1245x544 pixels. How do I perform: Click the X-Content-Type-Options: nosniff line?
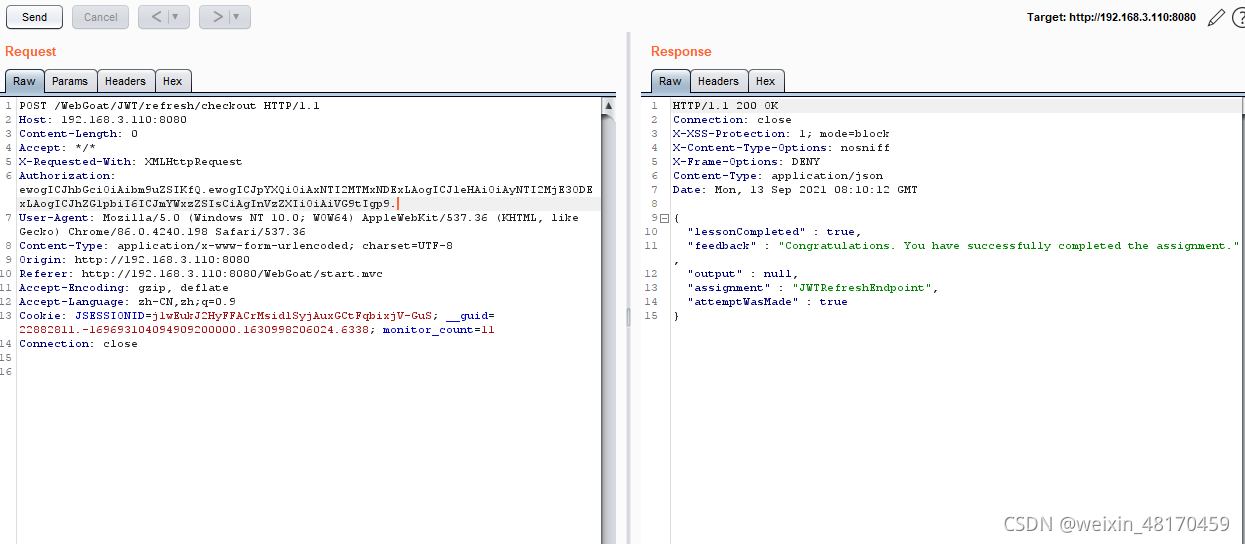[x=781, y=148]
